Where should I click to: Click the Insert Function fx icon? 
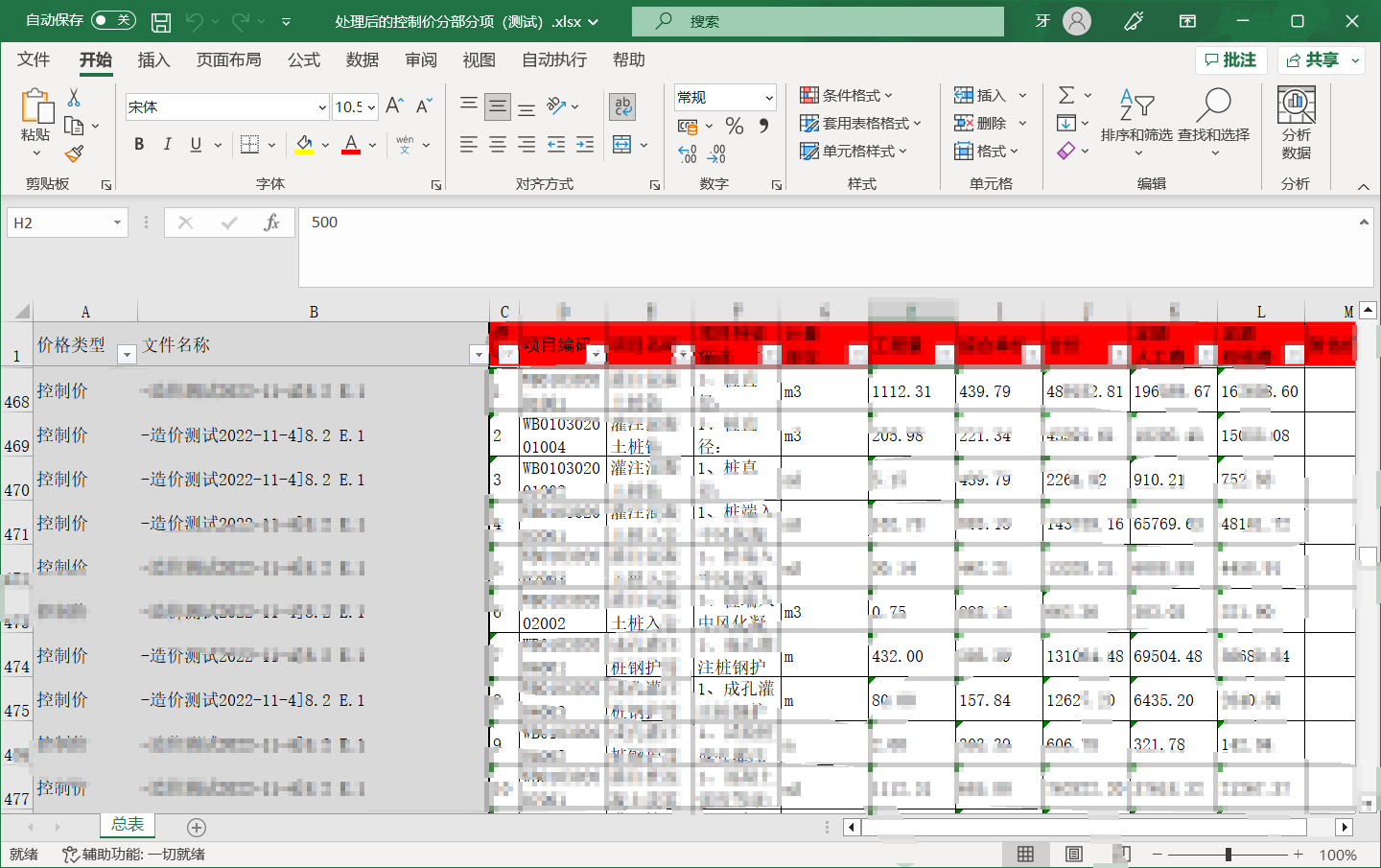pyautogui.click(x=271, y=223)
